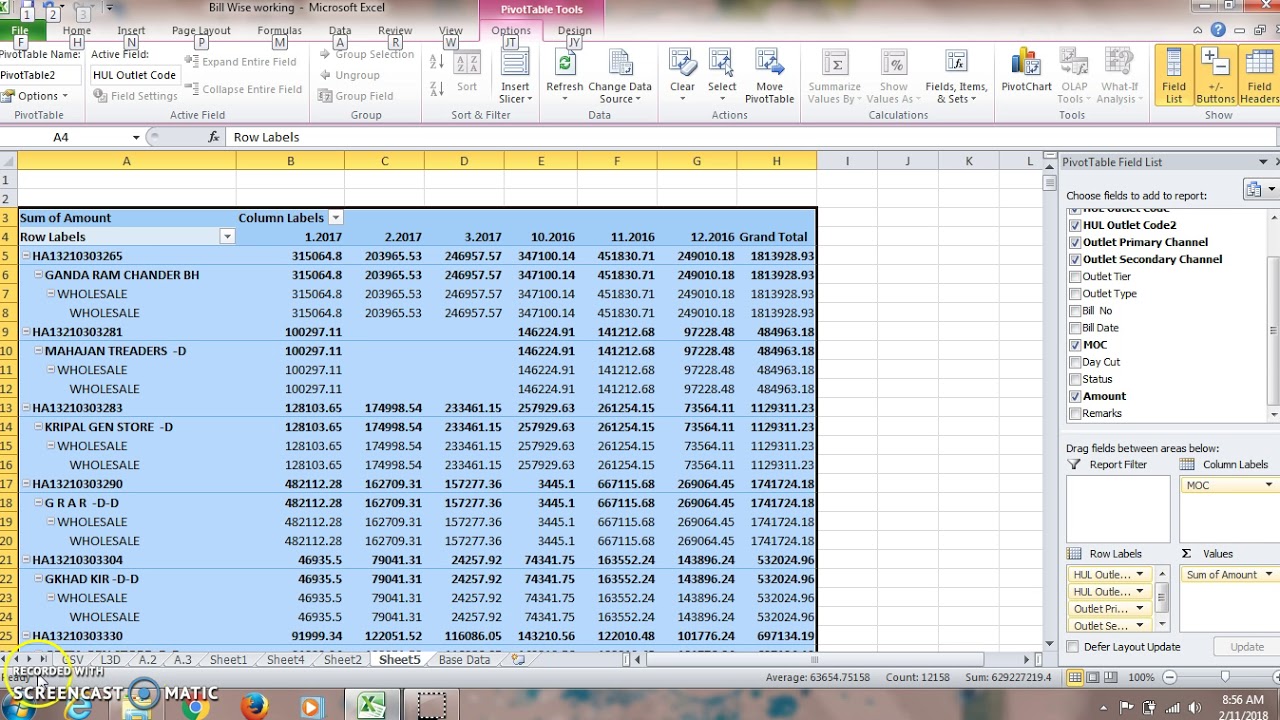Open Chrome from the taskbar
This screenshot has height=720, width=1280.
(196, 706)
